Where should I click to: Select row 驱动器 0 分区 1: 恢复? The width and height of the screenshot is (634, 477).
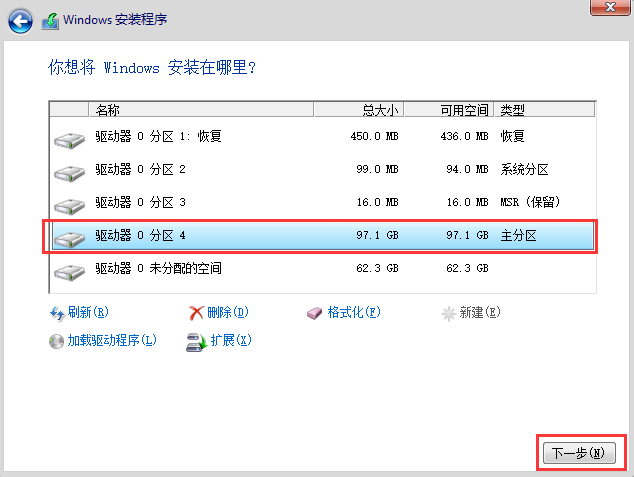point(323,136)
